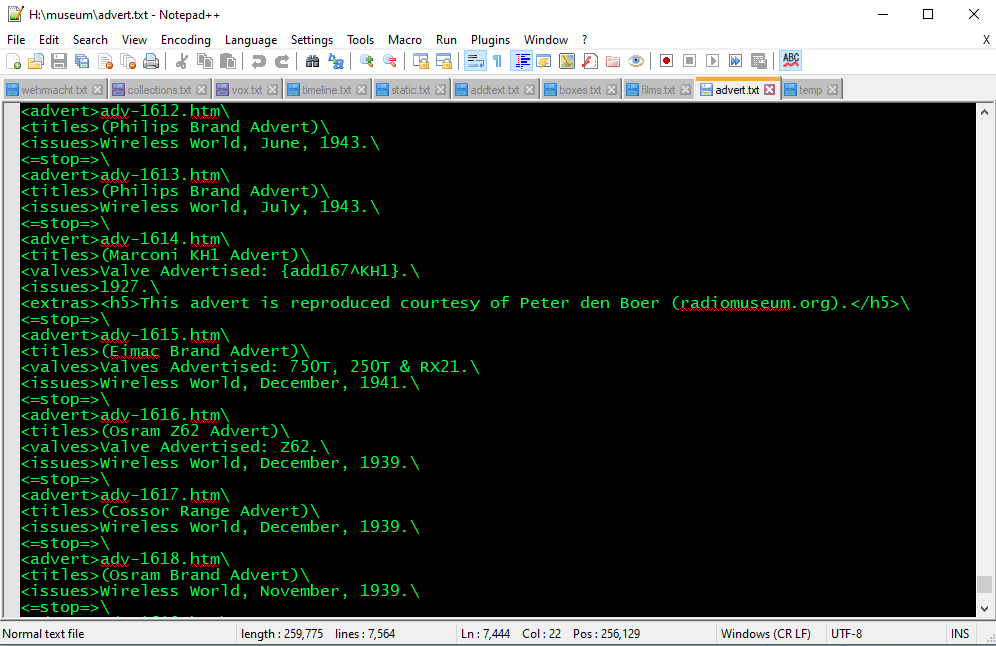This screenshot has width=996, height=646.
Task: Print the document with the printer icon
Action: (x=151, y=61)
